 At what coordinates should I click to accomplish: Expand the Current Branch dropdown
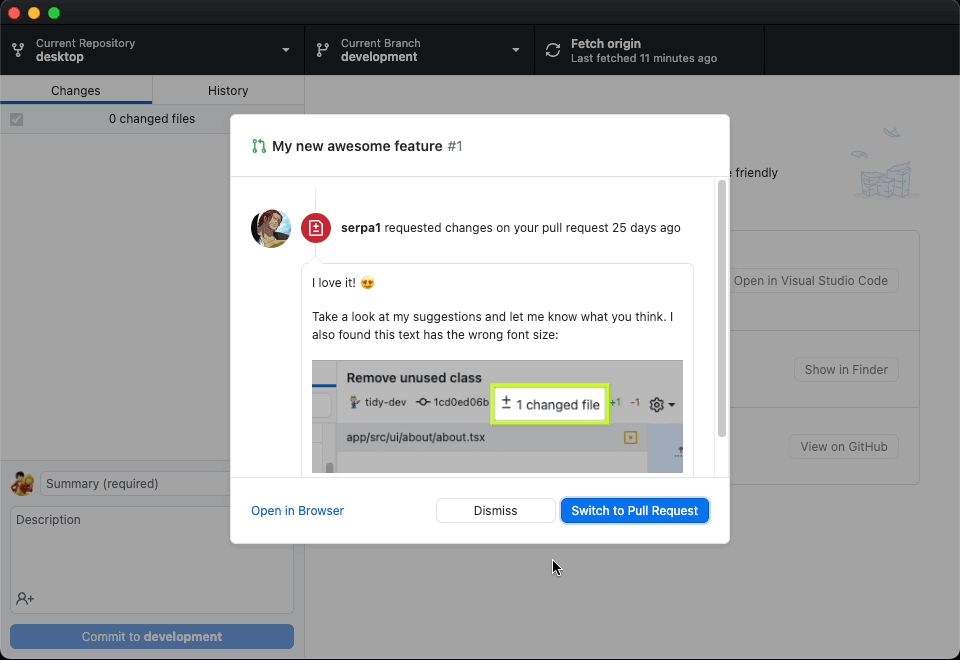pyautogui.click(x=419, y=50)
